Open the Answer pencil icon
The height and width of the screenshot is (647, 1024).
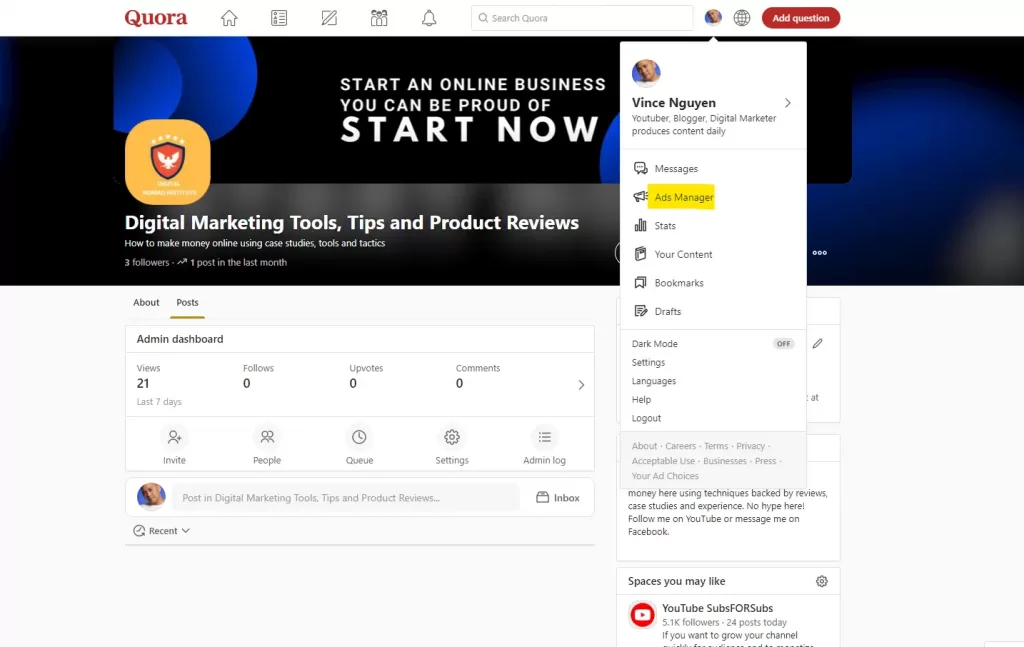329,18
